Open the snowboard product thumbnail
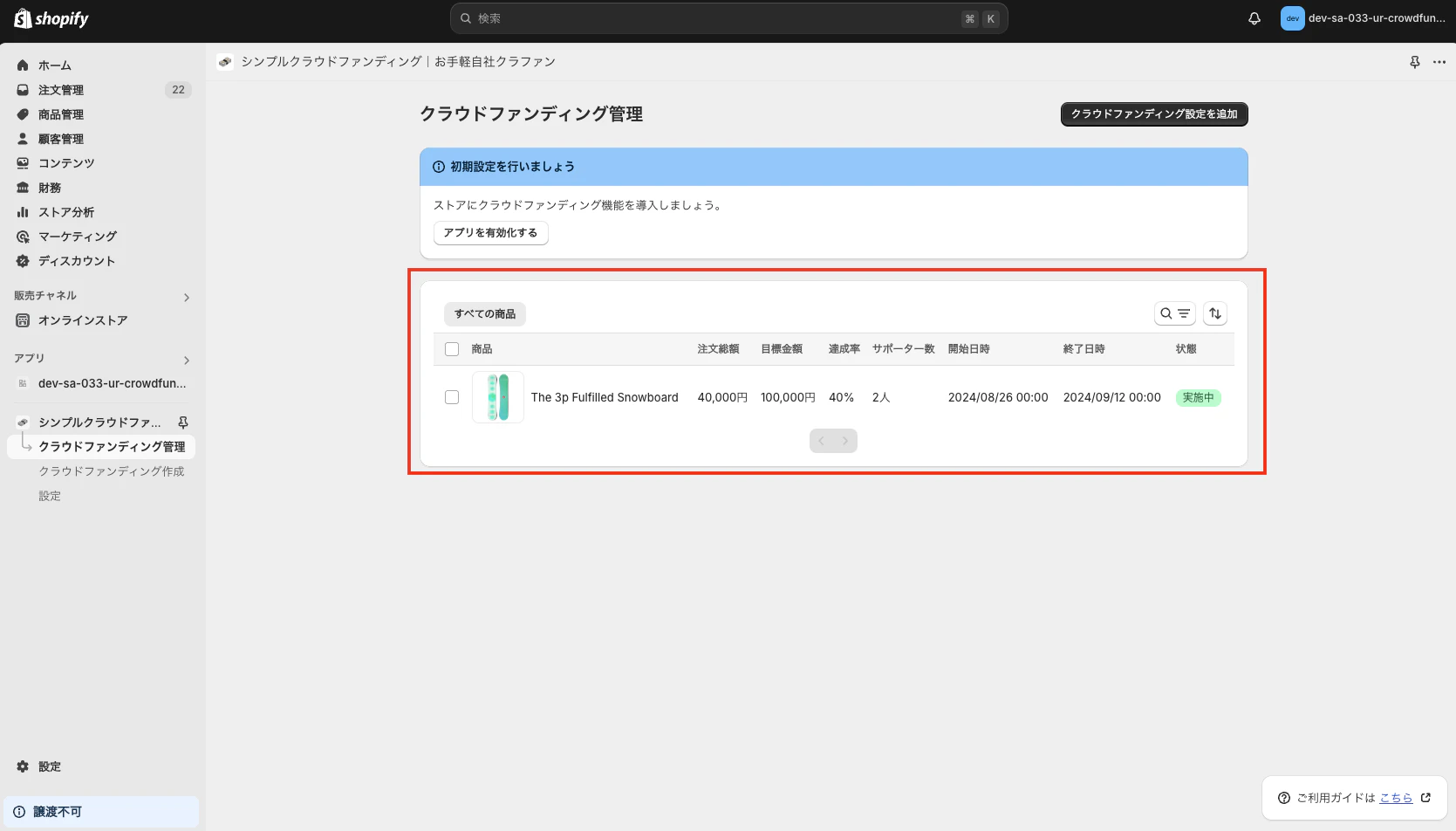The image size is (1456, 831). (x=497, y=396)
